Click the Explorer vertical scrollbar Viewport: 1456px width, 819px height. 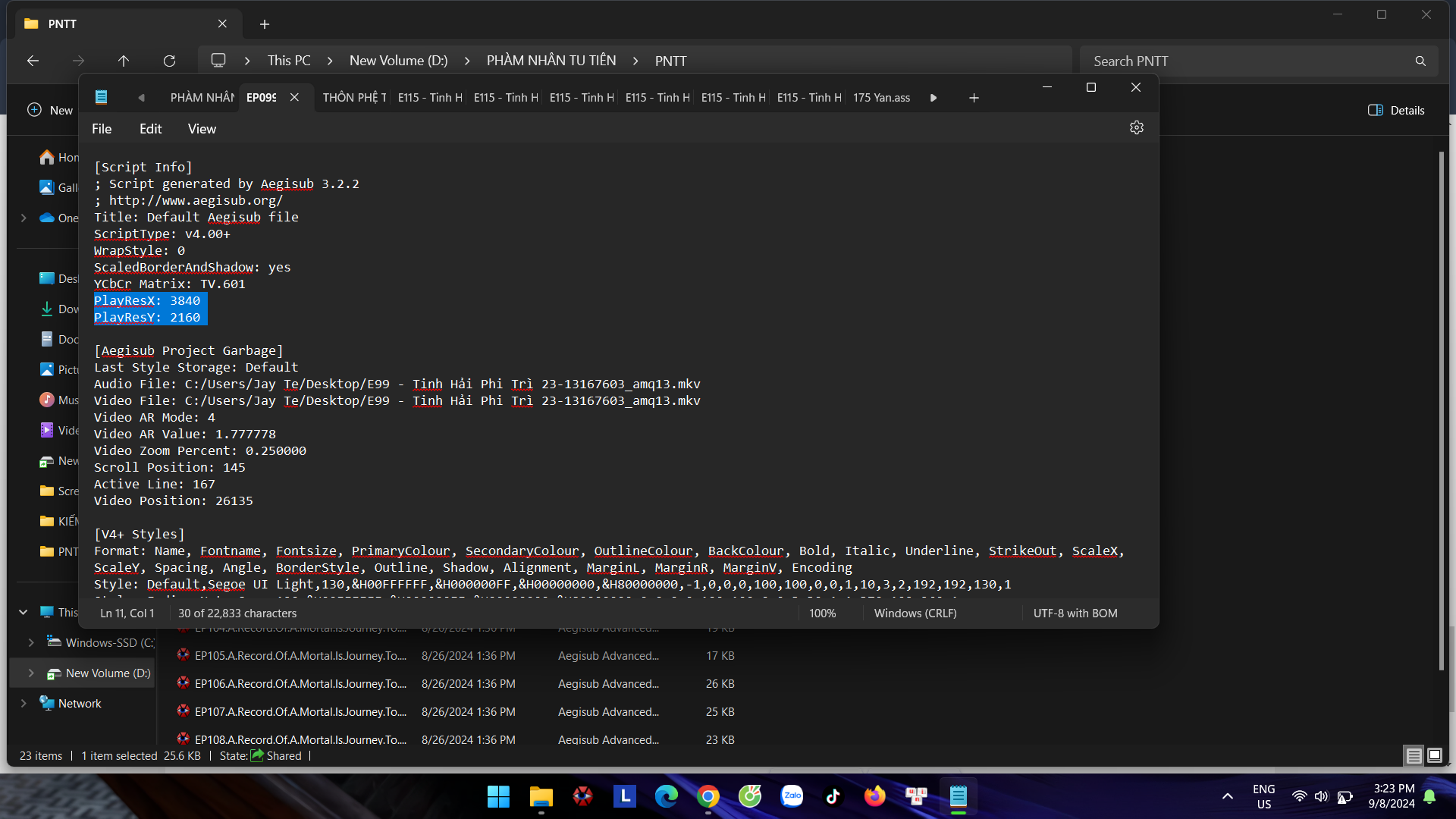(1442, 409)
